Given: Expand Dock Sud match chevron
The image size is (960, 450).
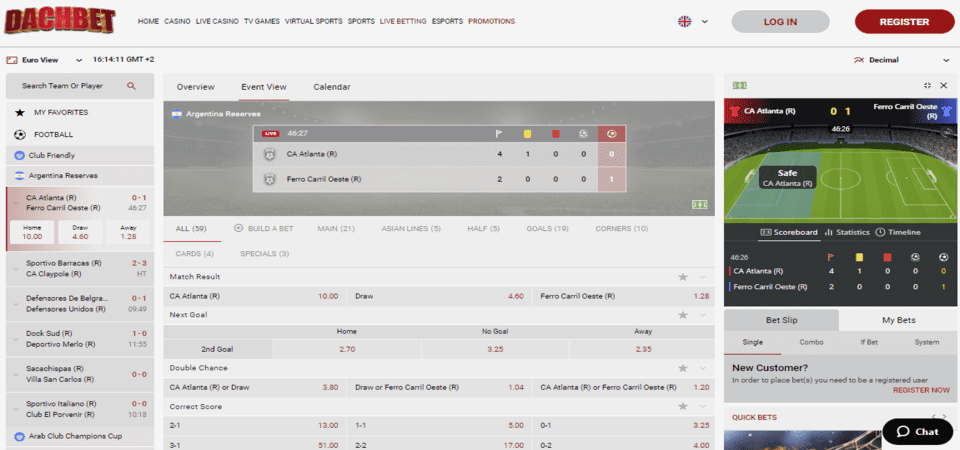Looking at the screenshot, I should point(16,339).
